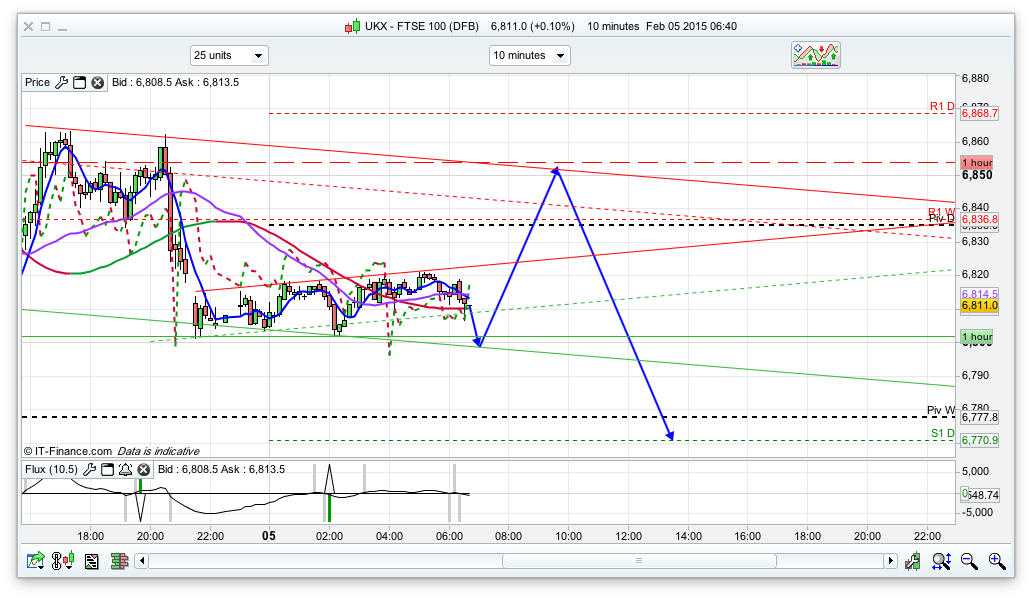Set alert using Flux bell icon
Viewport: 1032px width, 599px height.
pyautogui.click(x=125, y=469)
